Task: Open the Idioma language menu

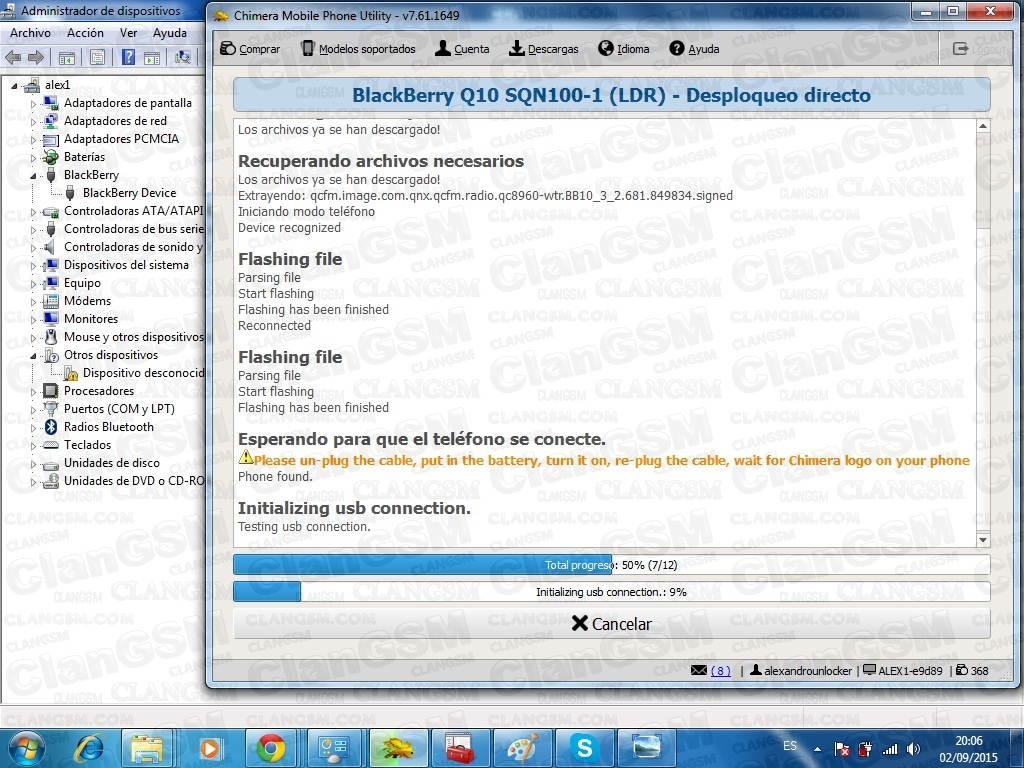Action: pyautogui.click(x=624, y=49)
